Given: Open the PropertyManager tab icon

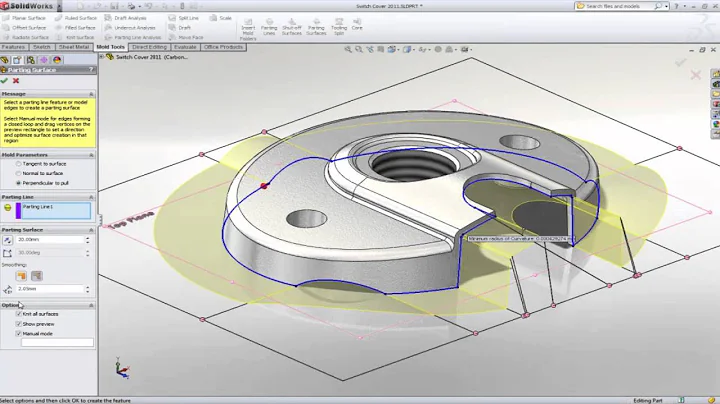Looking at the screenshot, I should [17, 60].
